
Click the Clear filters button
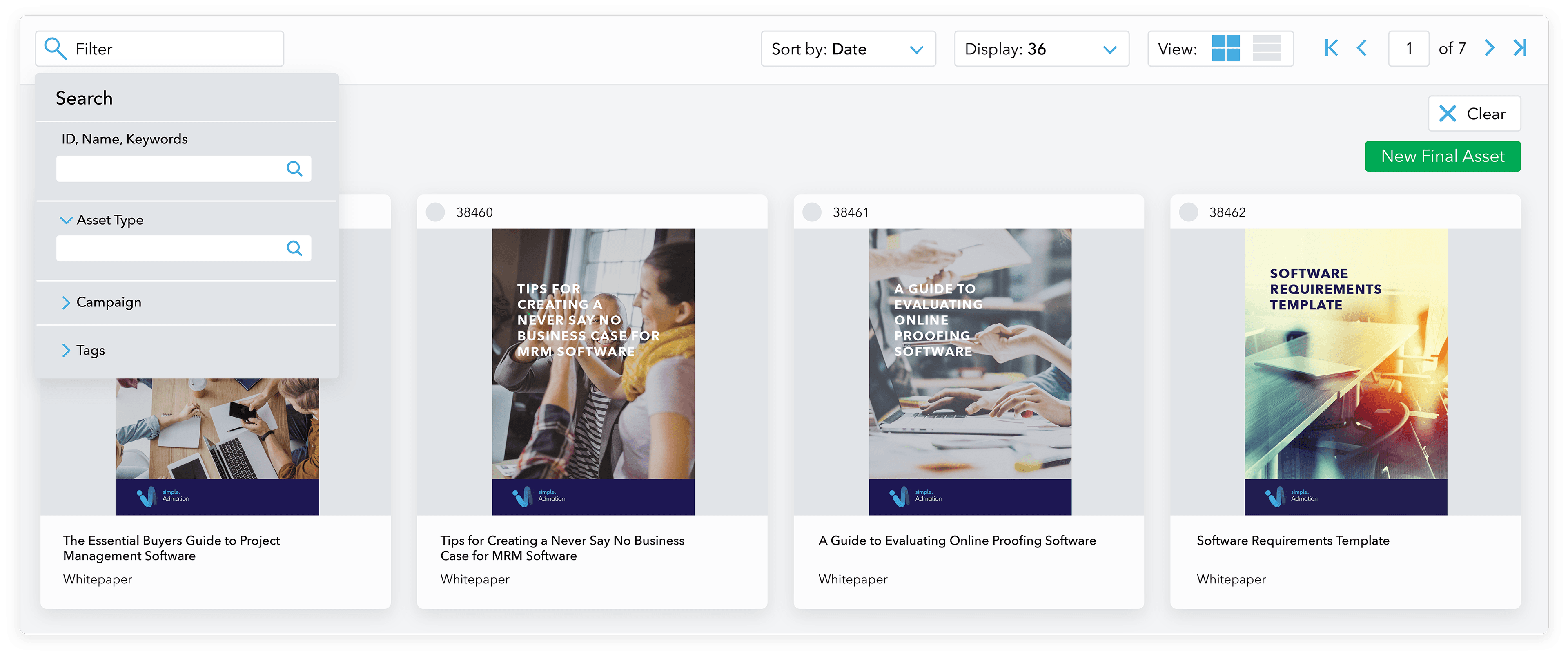pos(1474,114)
